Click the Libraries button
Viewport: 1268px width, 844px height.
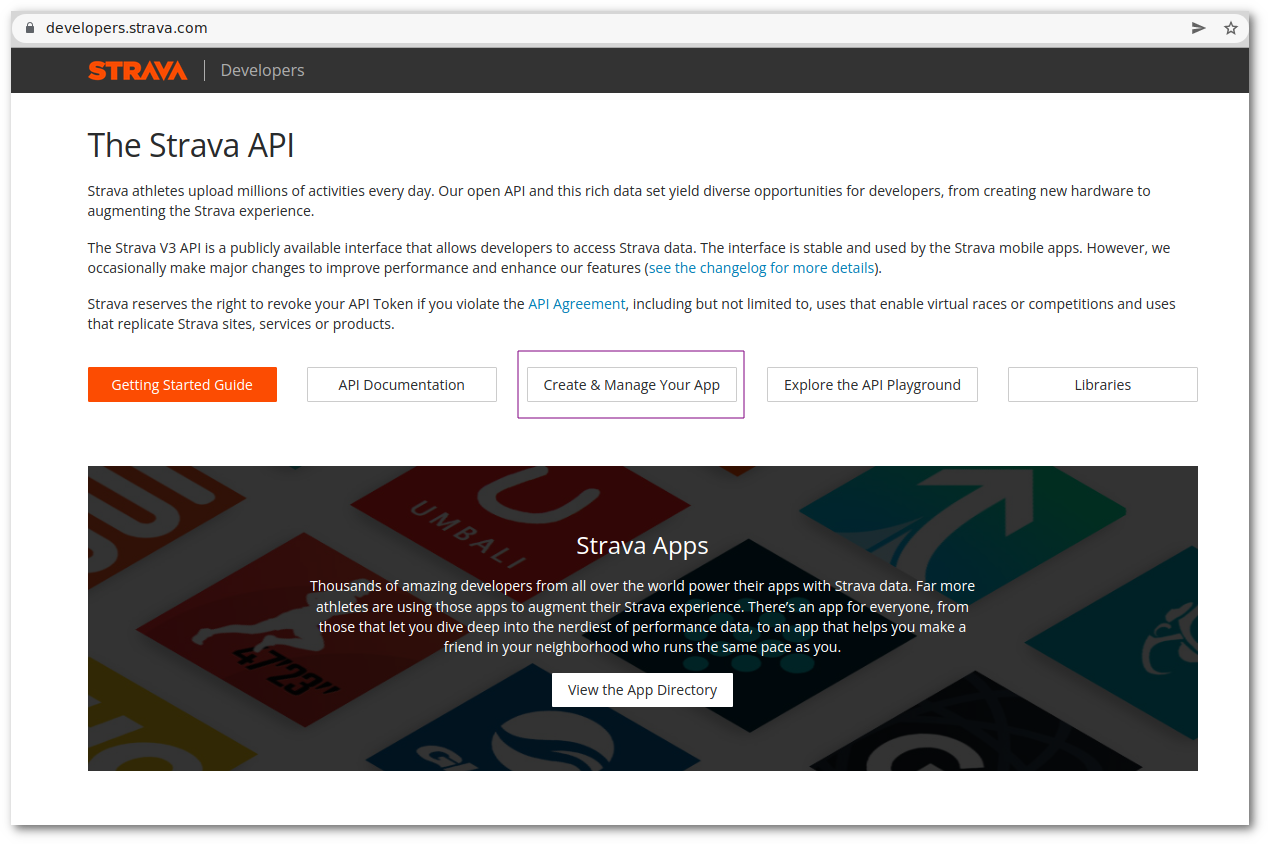click(x=1103, y=385)
